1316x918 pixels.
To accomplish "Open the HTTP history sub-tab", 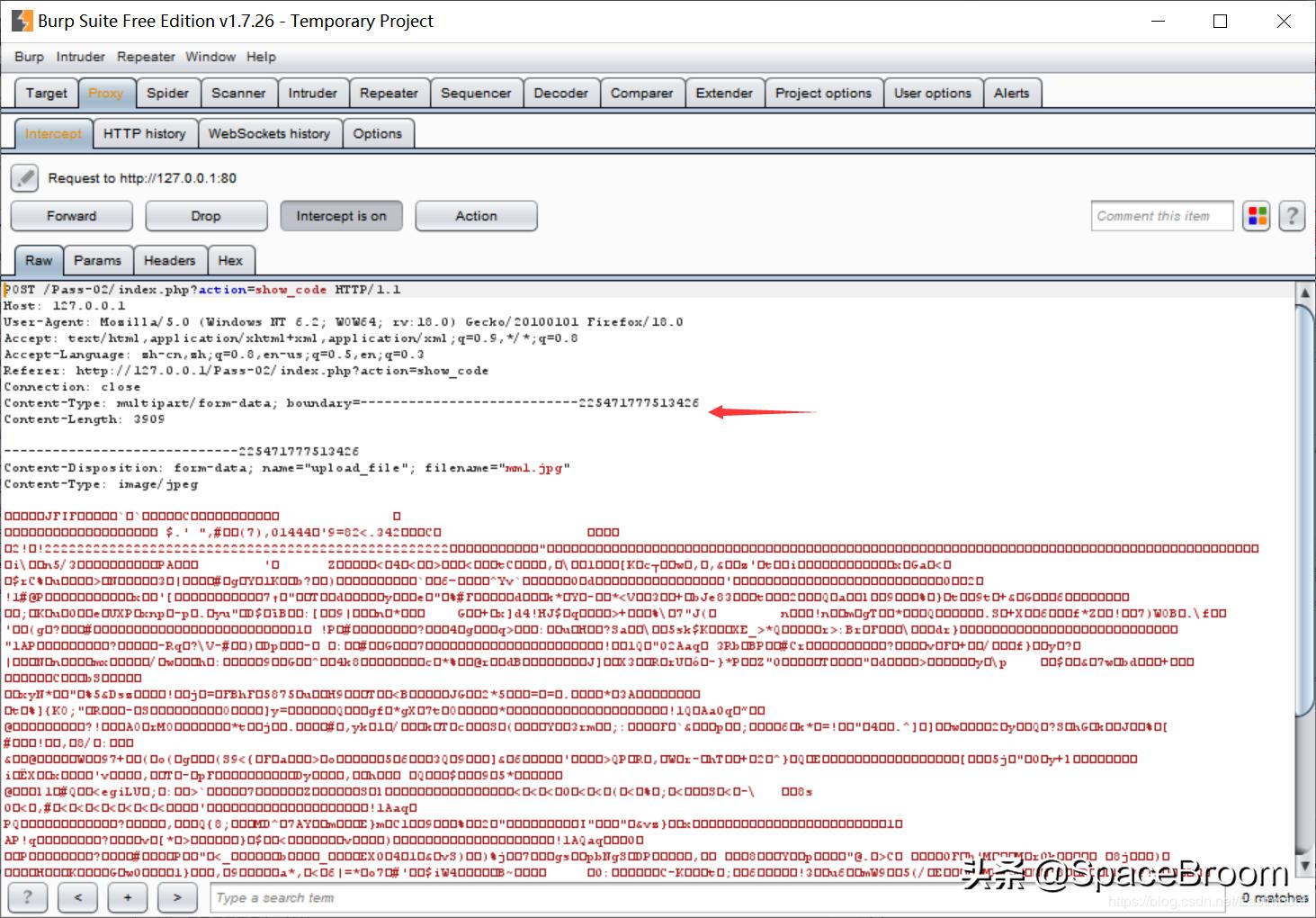I will [x=145, y=133].
